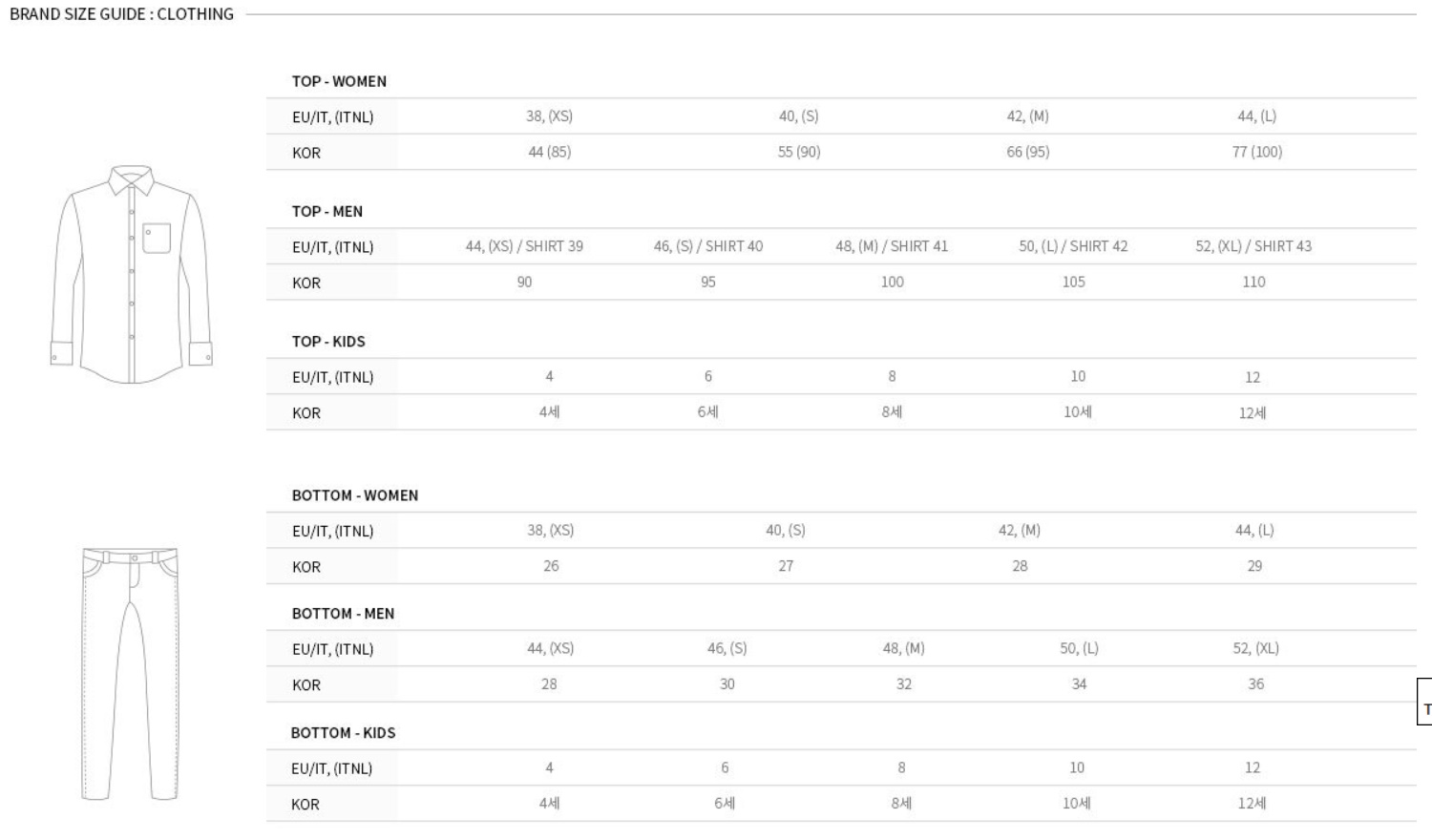Click the Korean men's top size 105

click(1073, 282)
